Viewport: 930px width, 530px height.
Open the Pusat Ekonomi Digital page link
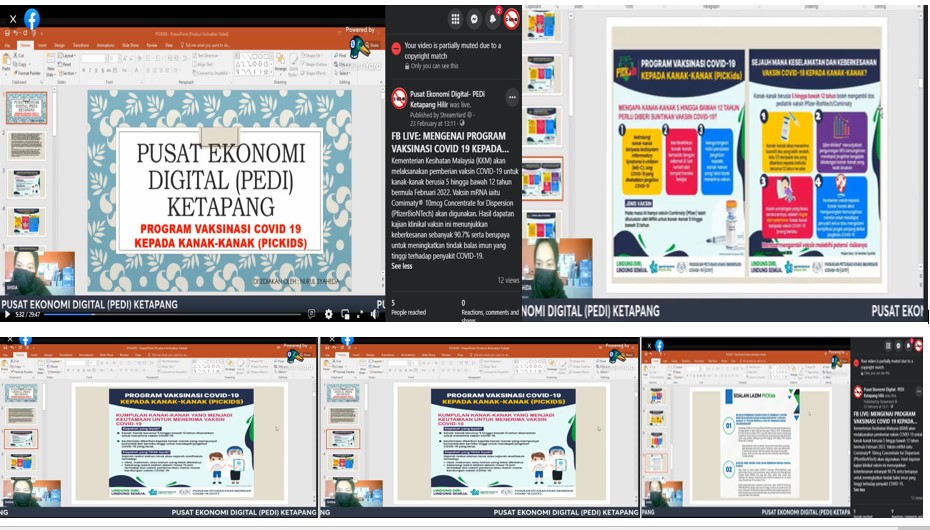(448, 99)
